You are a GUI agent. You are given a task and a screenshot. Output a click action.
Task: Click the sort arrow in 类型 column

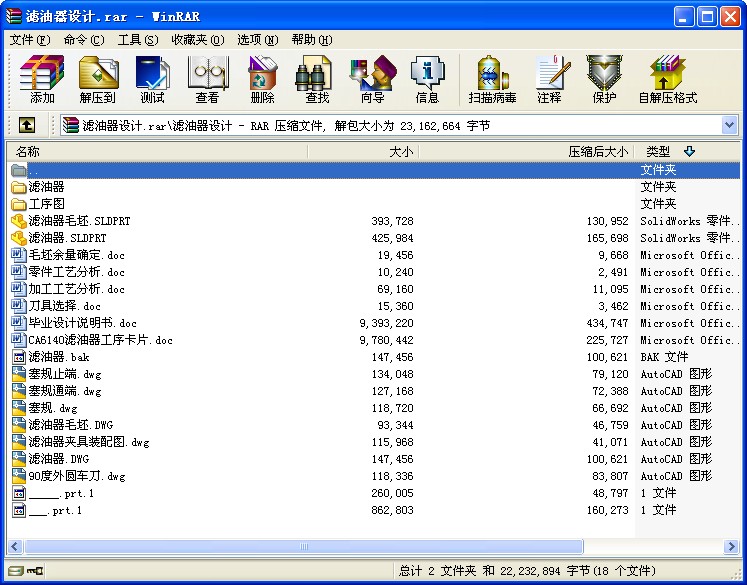coord(689,151)
